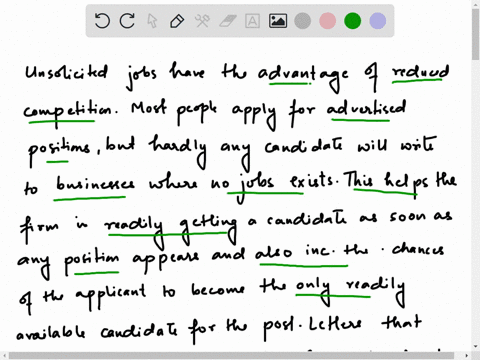The height and width of the screenshot is (360, 480).
Task: Click the handwritten word "competition"
Action: 68,113
